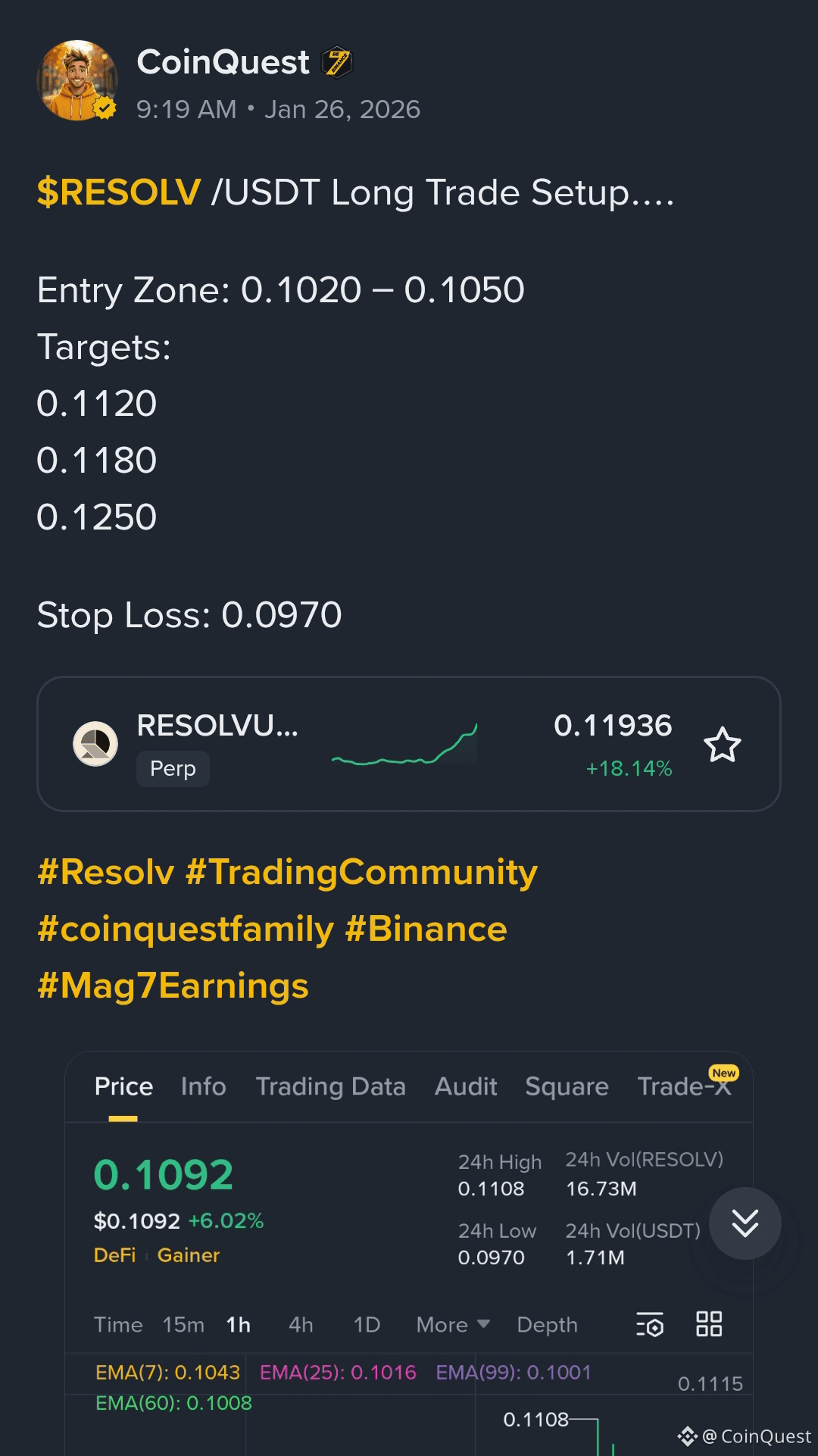The height and width of the screenshot is (1456, 818).
Task: Open the More timeframe dropdown
Action: (451, 1325)
